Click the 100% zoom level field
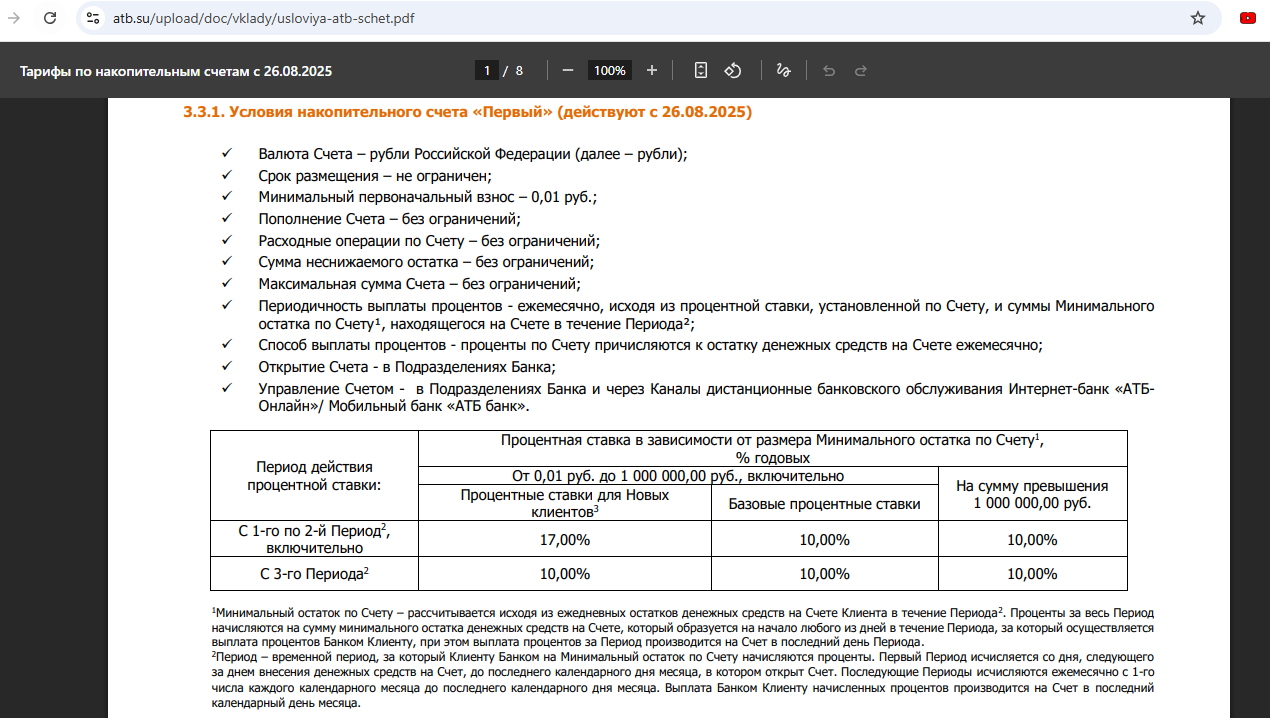This screenshot has width=1270, height=718. pos(610,70)
